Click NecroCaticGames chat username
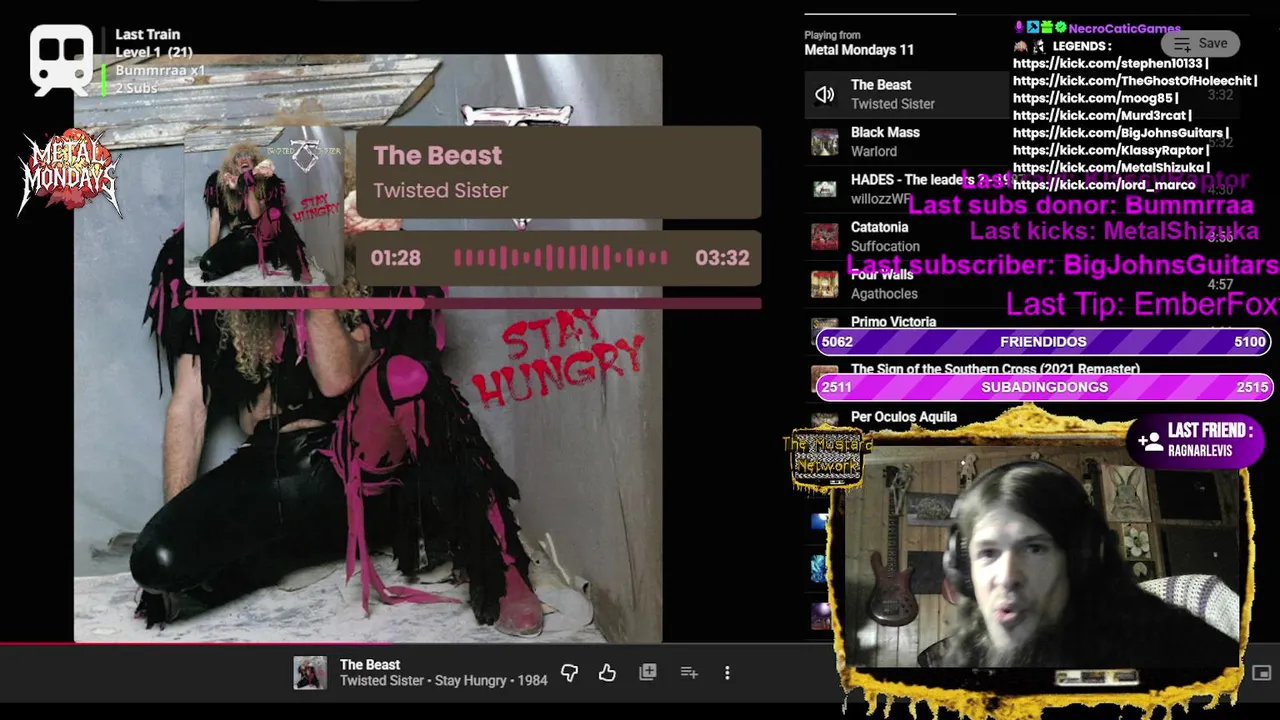Viewport: 1280px width, 720px height. click(1124, 29)
